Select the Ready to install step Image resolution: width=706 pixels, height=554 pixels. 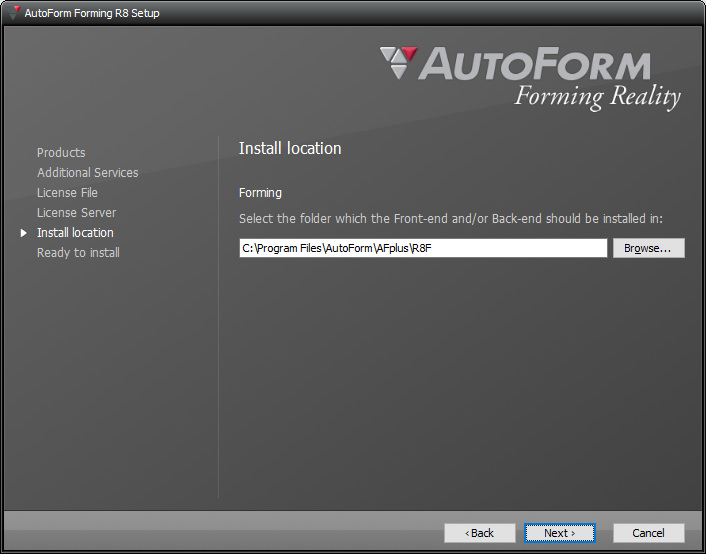78,253
